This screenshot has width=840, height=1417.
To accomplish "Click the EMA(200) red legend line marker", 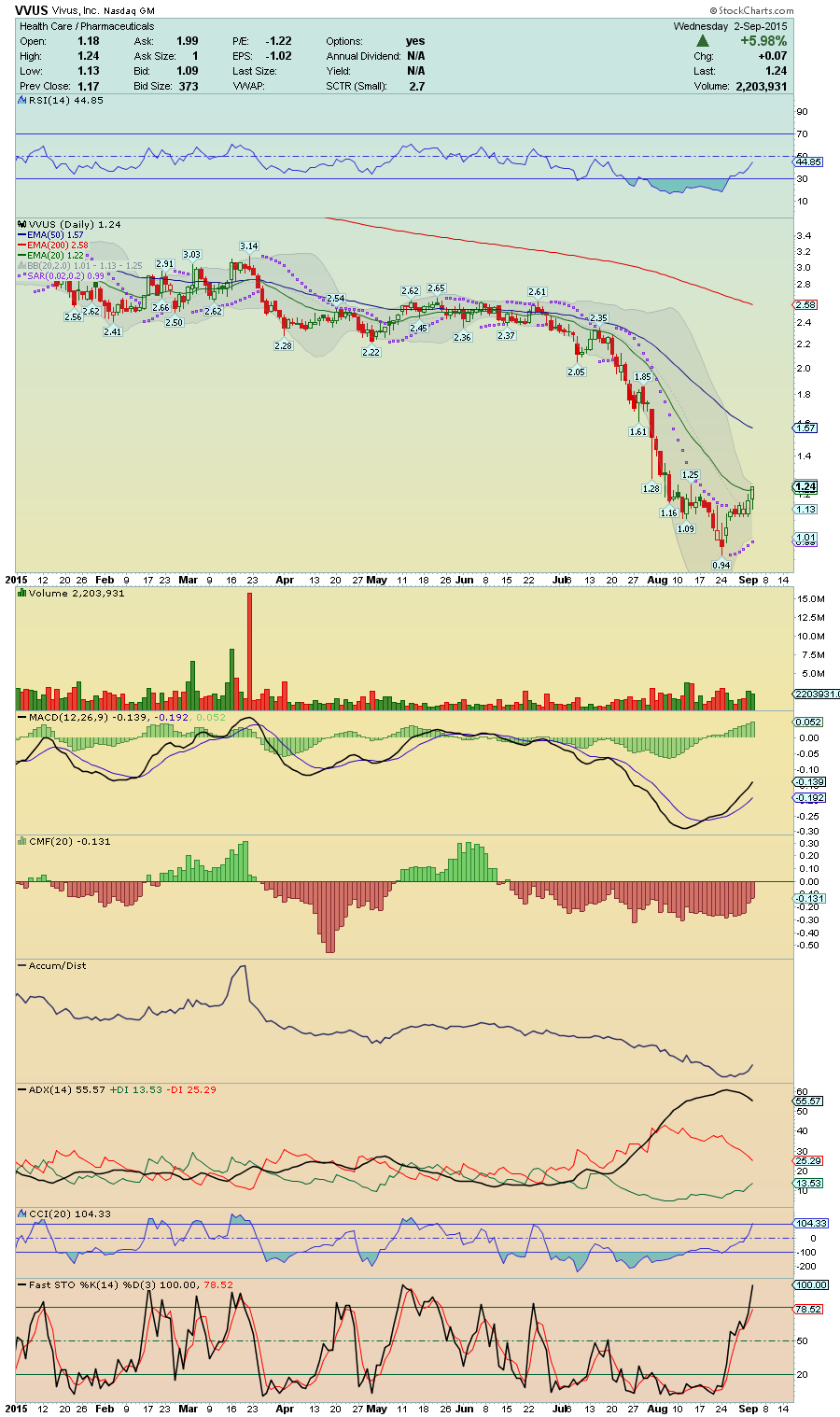I will click(23, 246).
